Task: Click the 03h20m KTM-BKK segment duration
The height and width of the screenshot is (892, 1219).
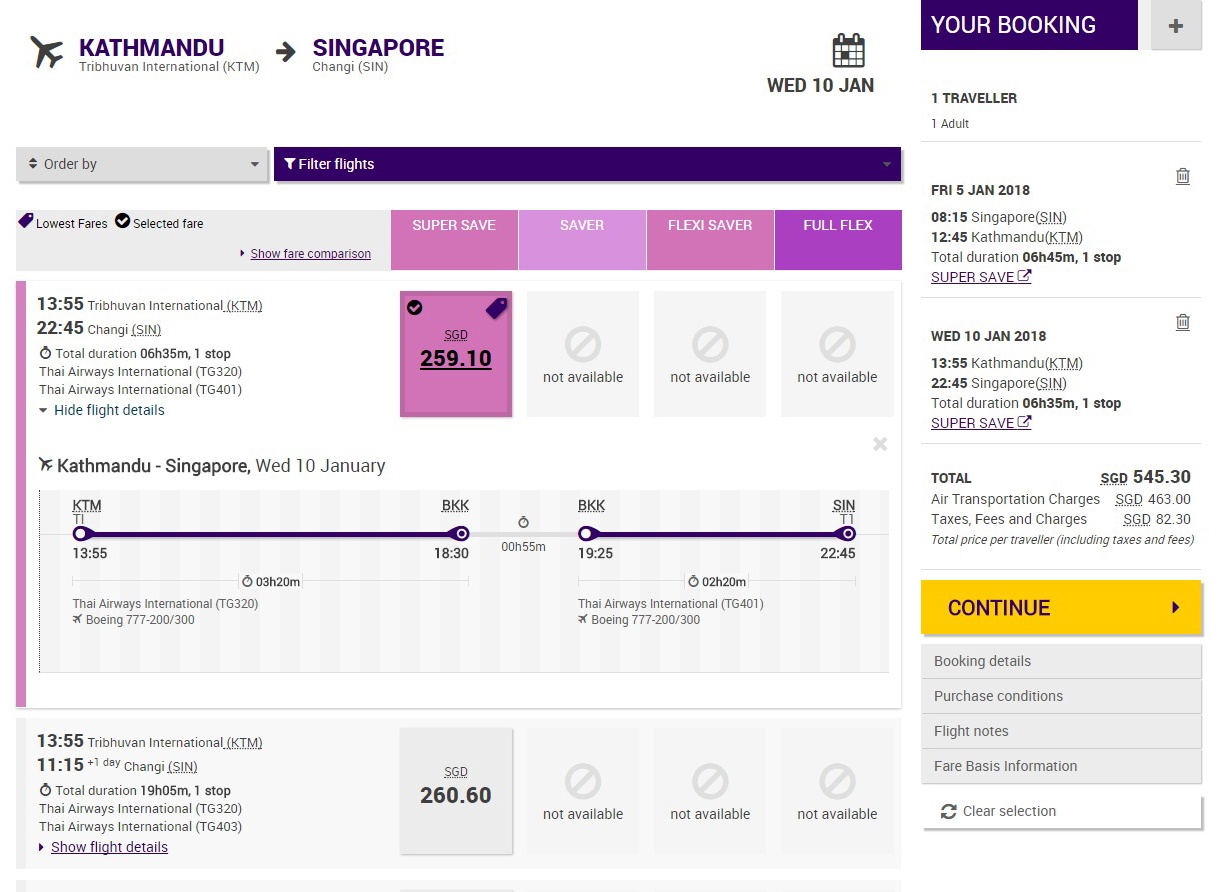Action: [270, 581]
